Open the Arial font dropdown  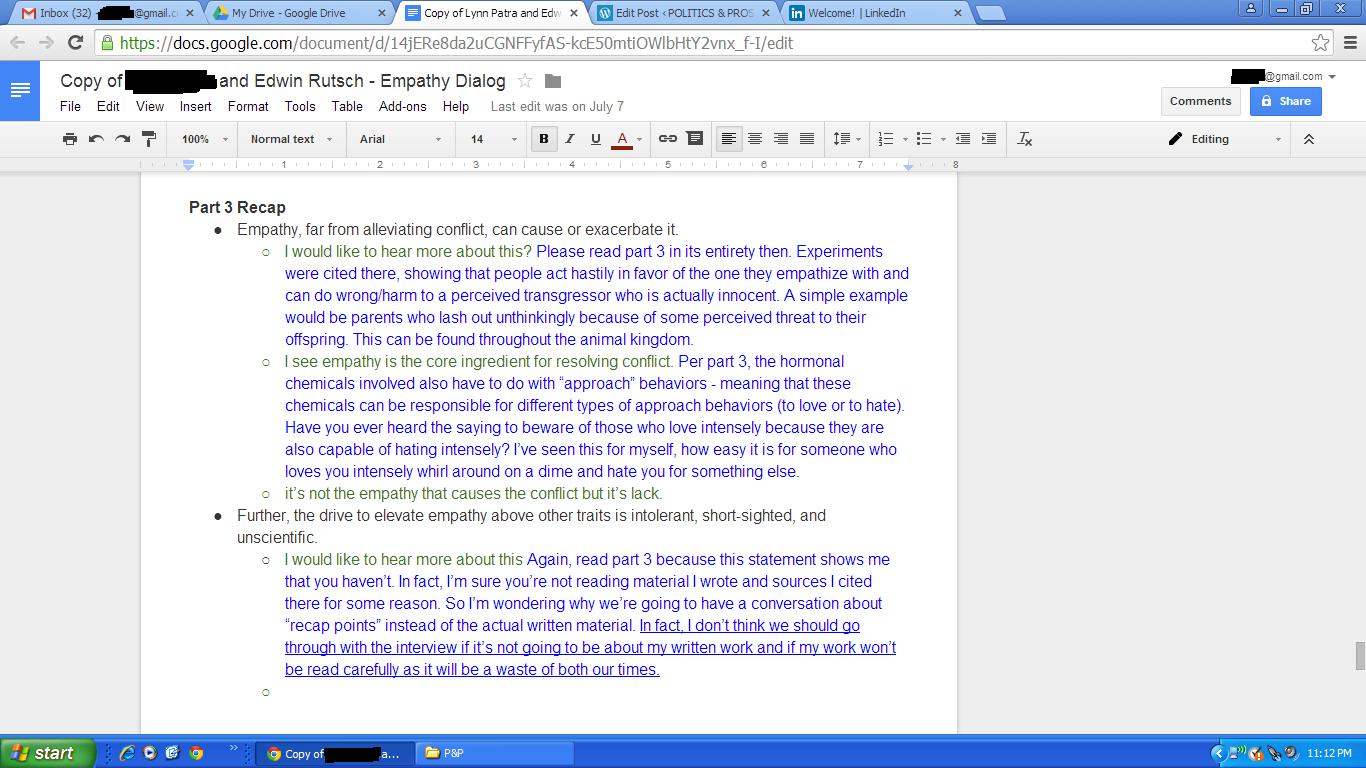coord(400,139)
